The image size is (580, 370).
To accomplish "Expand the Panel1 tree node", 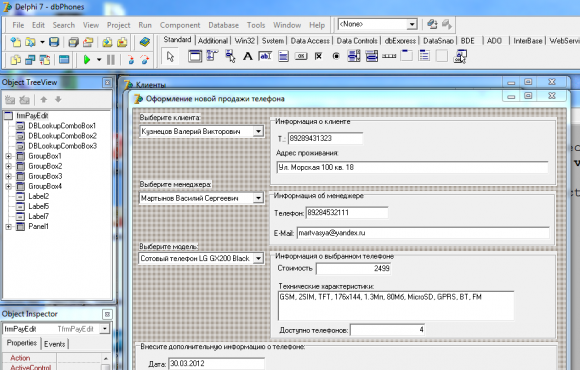I will click(x=9, y=226).
